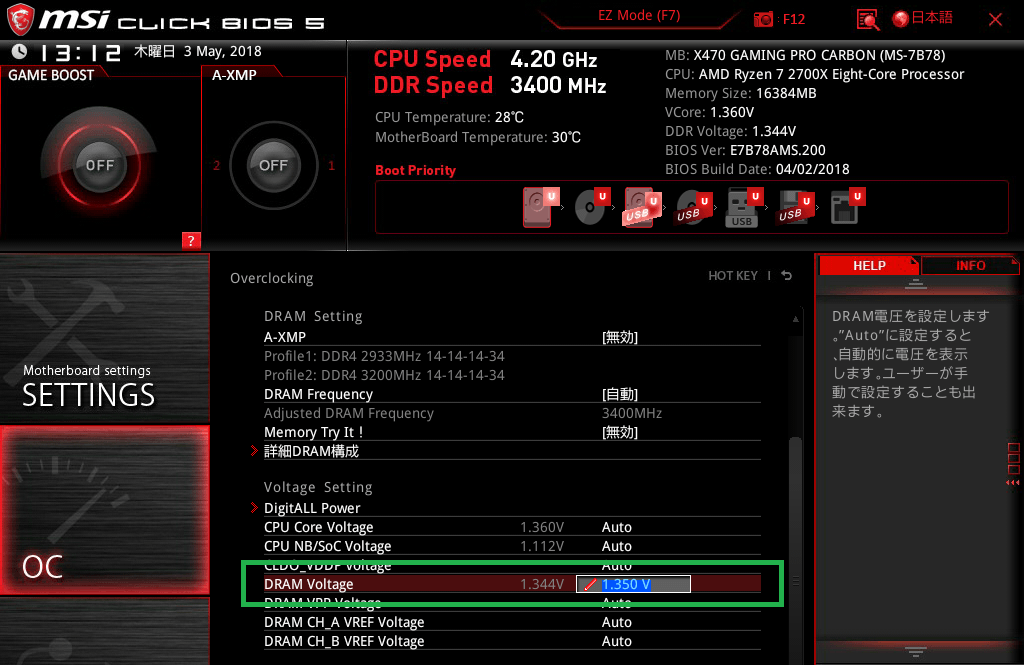The image size is (1024, 665).
Task: Click the Boot Priority label
Action: (x=415, y=170)
